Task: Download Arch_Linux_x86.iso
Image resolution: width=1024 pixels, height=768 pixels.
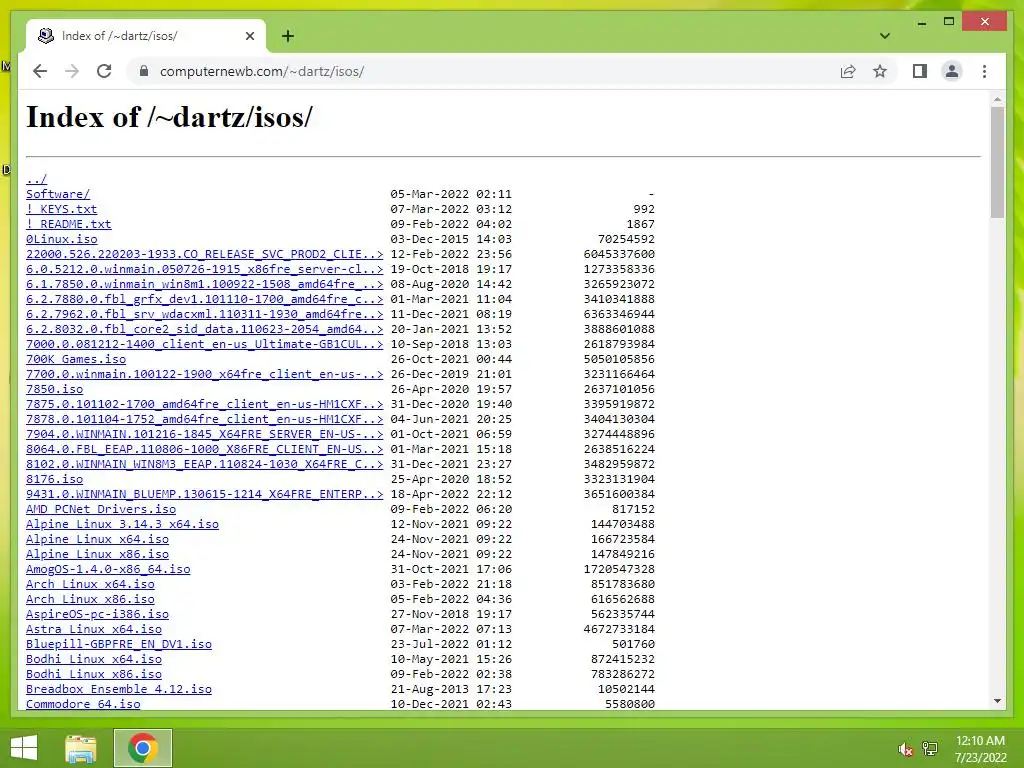Action: click(x=90, y=600)
